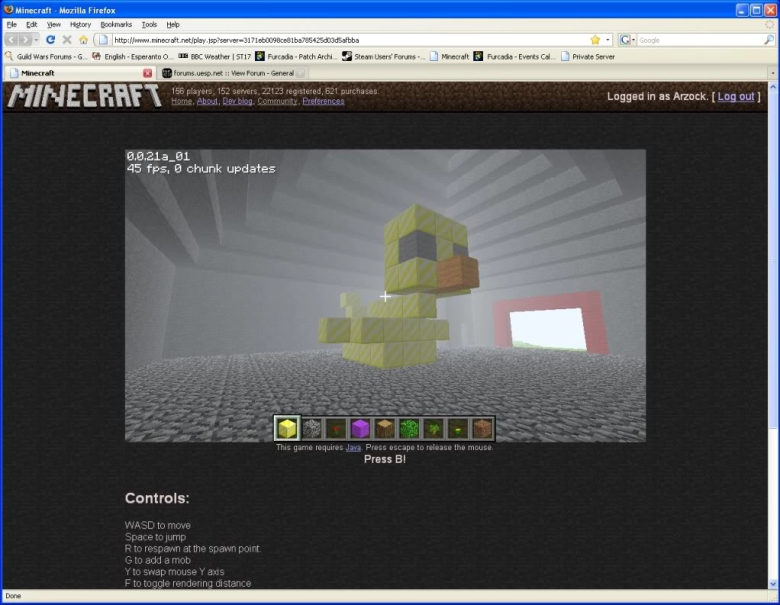Click the Minecraft logo
This screenshot has width=780, height=605.
click(x=85, y=96)
